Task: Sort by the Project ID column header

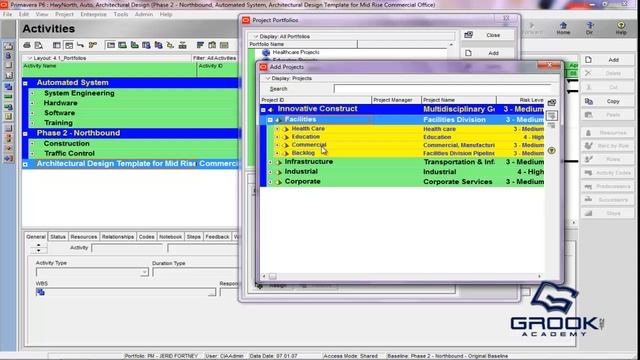Action: click(316, 100)
